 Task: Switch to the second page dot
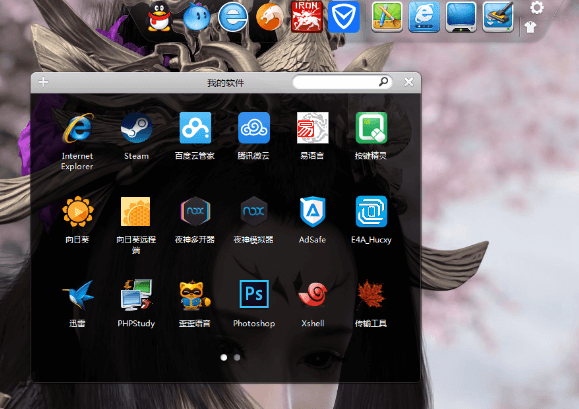click(x=237, y=357)
